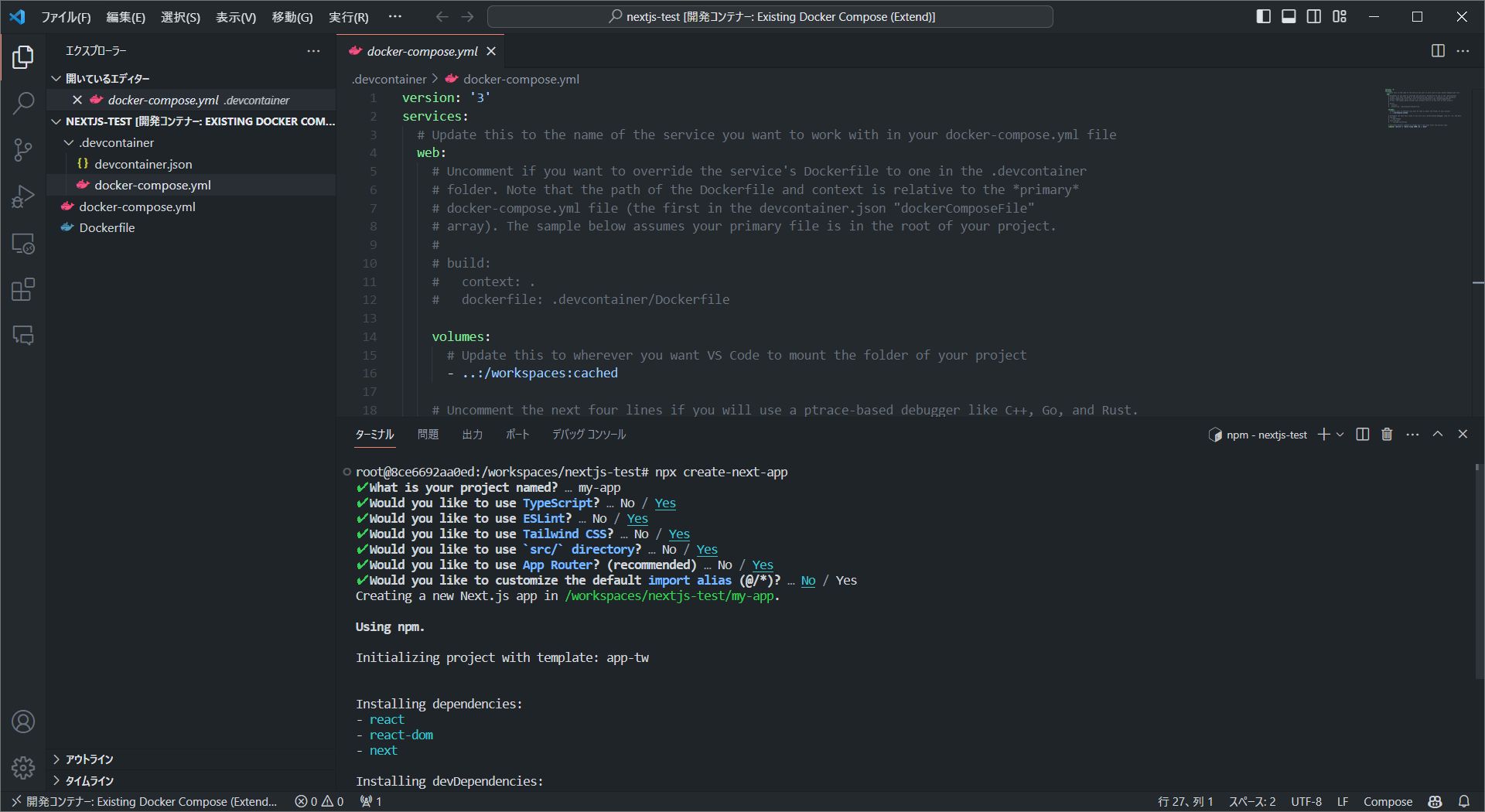The height and width of the screenshot is (812, 1485).
Task: Open Copilot status icon in status bar
Action: click(1435, 802)
